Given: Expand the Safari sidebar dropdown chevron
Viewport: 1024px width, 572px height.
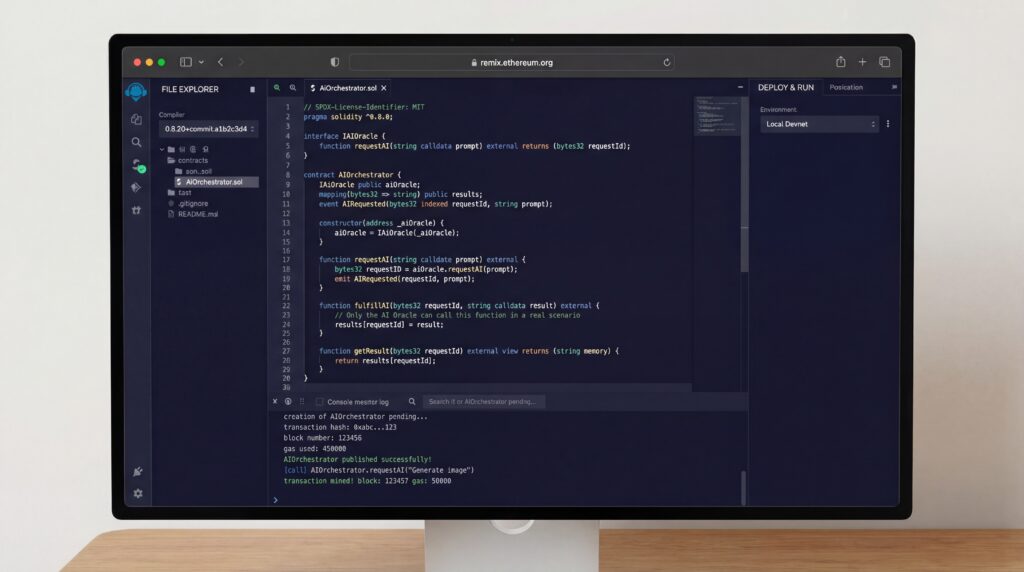Looking at the screenshot, I should 201,62.
